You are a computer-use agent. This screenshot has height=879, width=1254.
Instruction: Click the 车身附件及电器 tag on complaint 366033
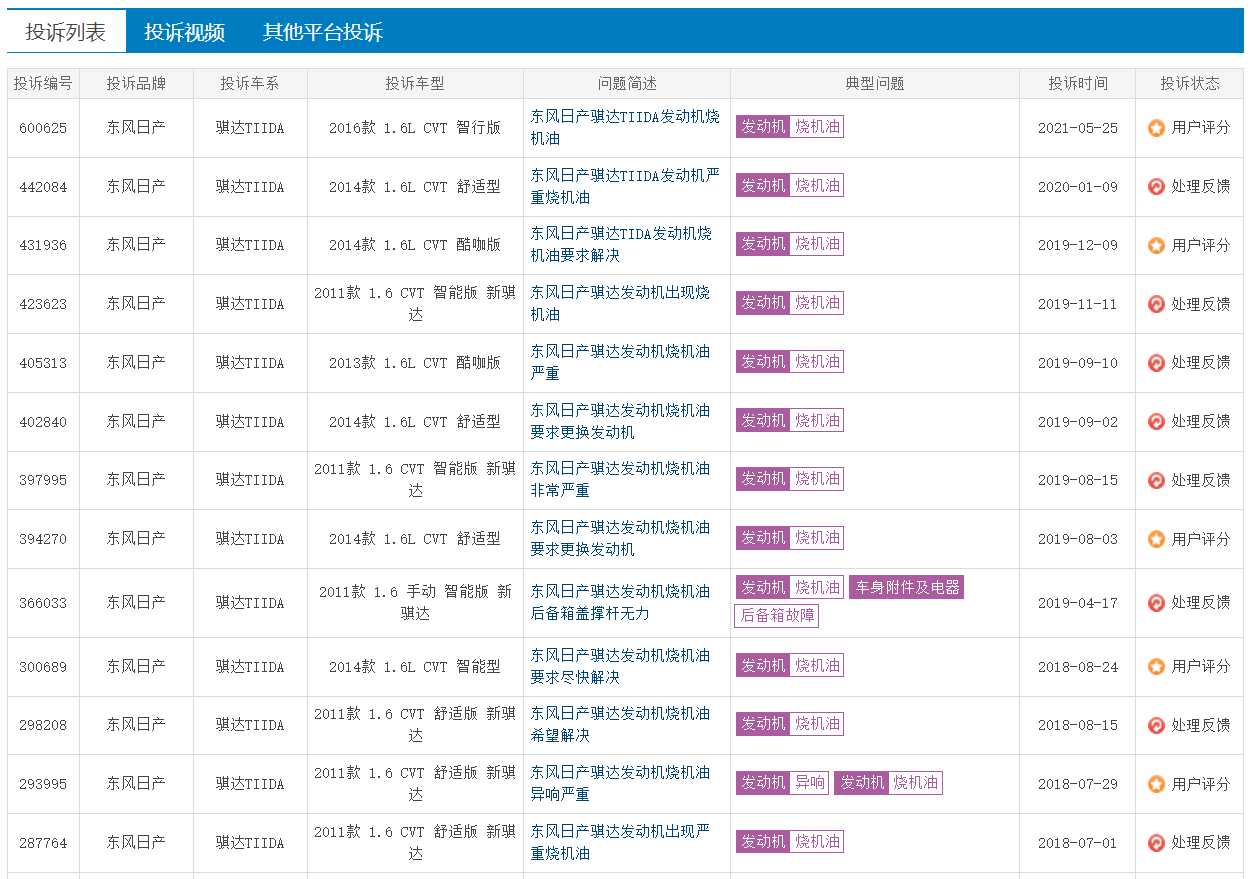click(x=905, y=587)
